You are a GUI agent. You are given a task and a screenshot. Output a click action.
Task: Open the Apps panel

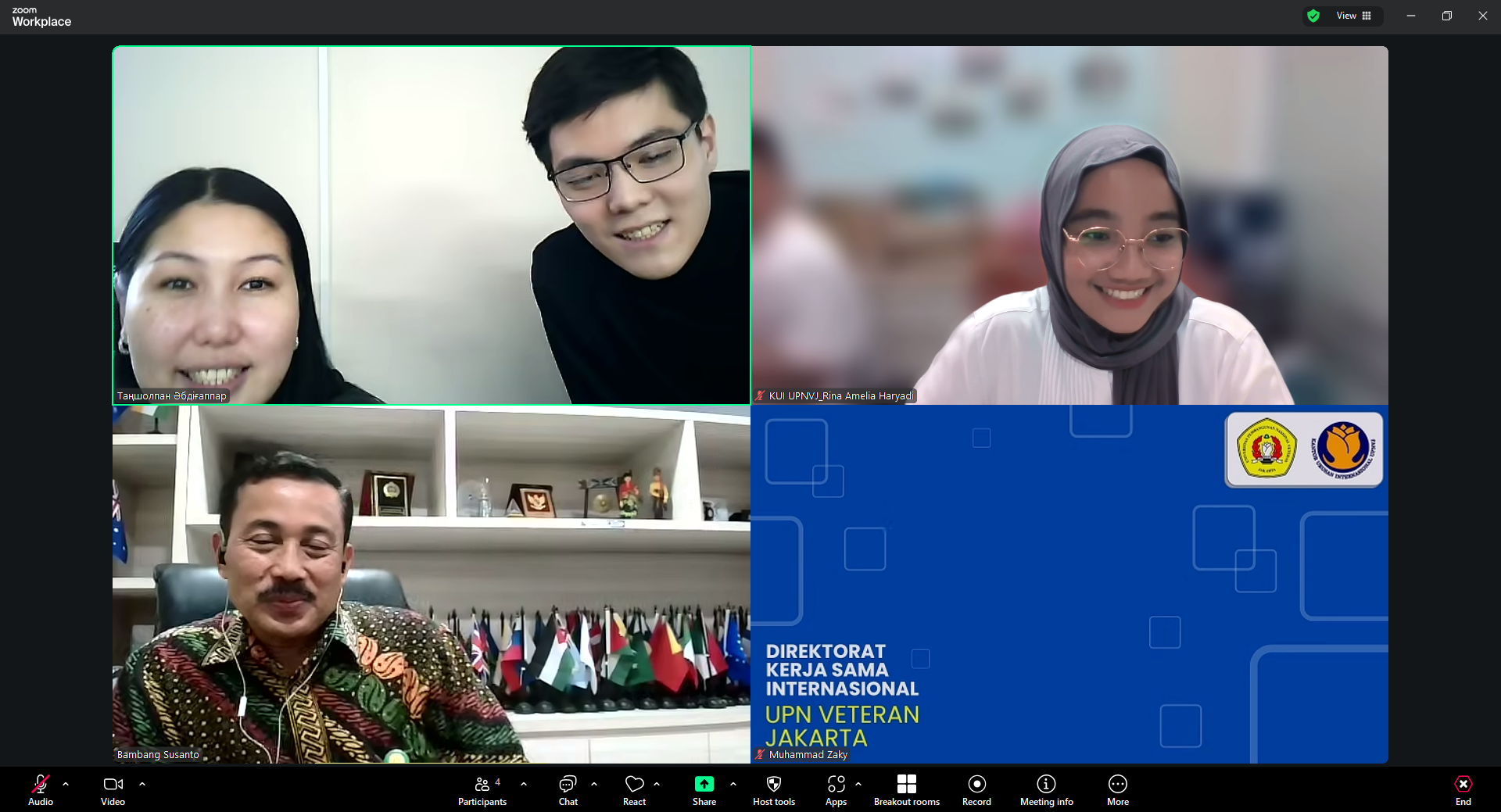[836, 789]
